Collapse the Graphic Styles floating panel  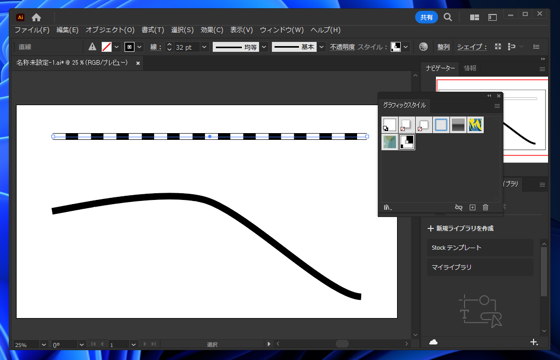(489, 96)
